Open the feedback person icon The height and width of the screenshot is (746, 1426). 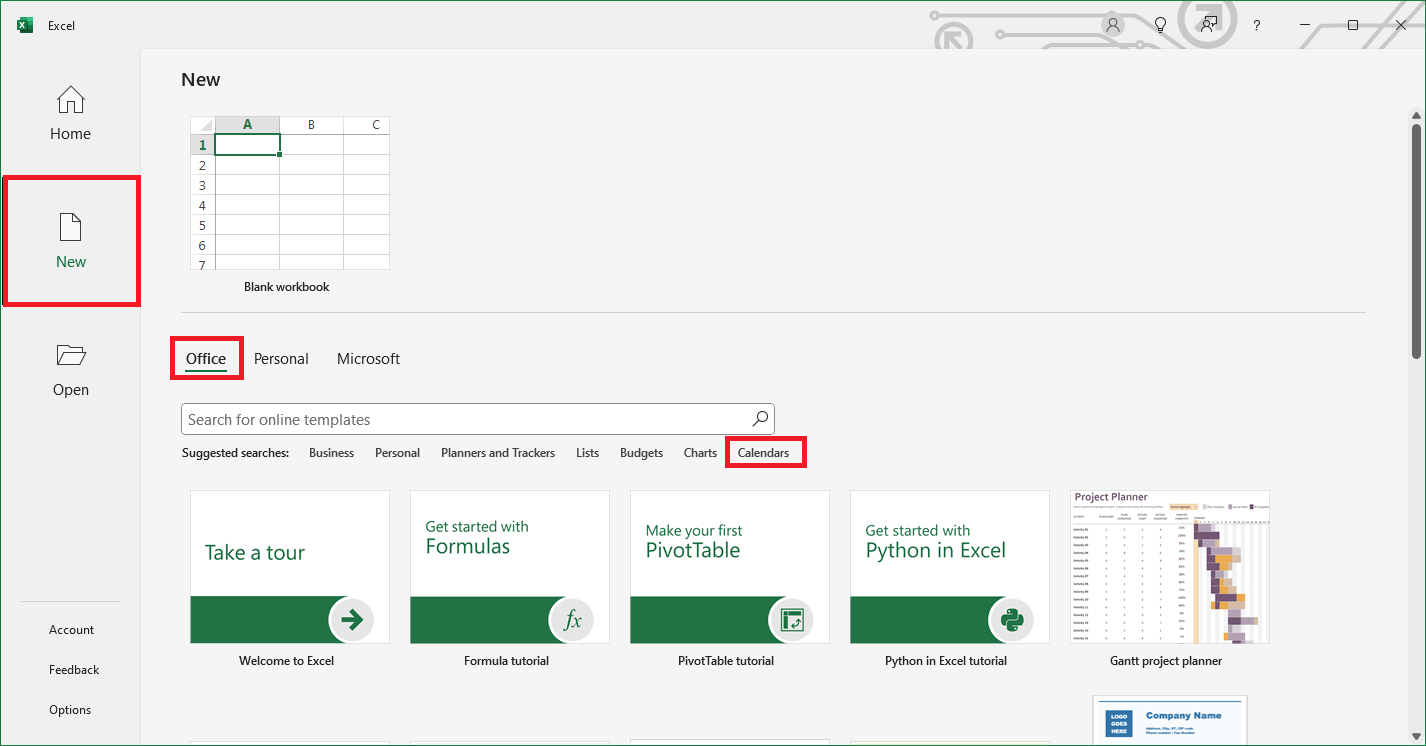[x=1210, y=25]
